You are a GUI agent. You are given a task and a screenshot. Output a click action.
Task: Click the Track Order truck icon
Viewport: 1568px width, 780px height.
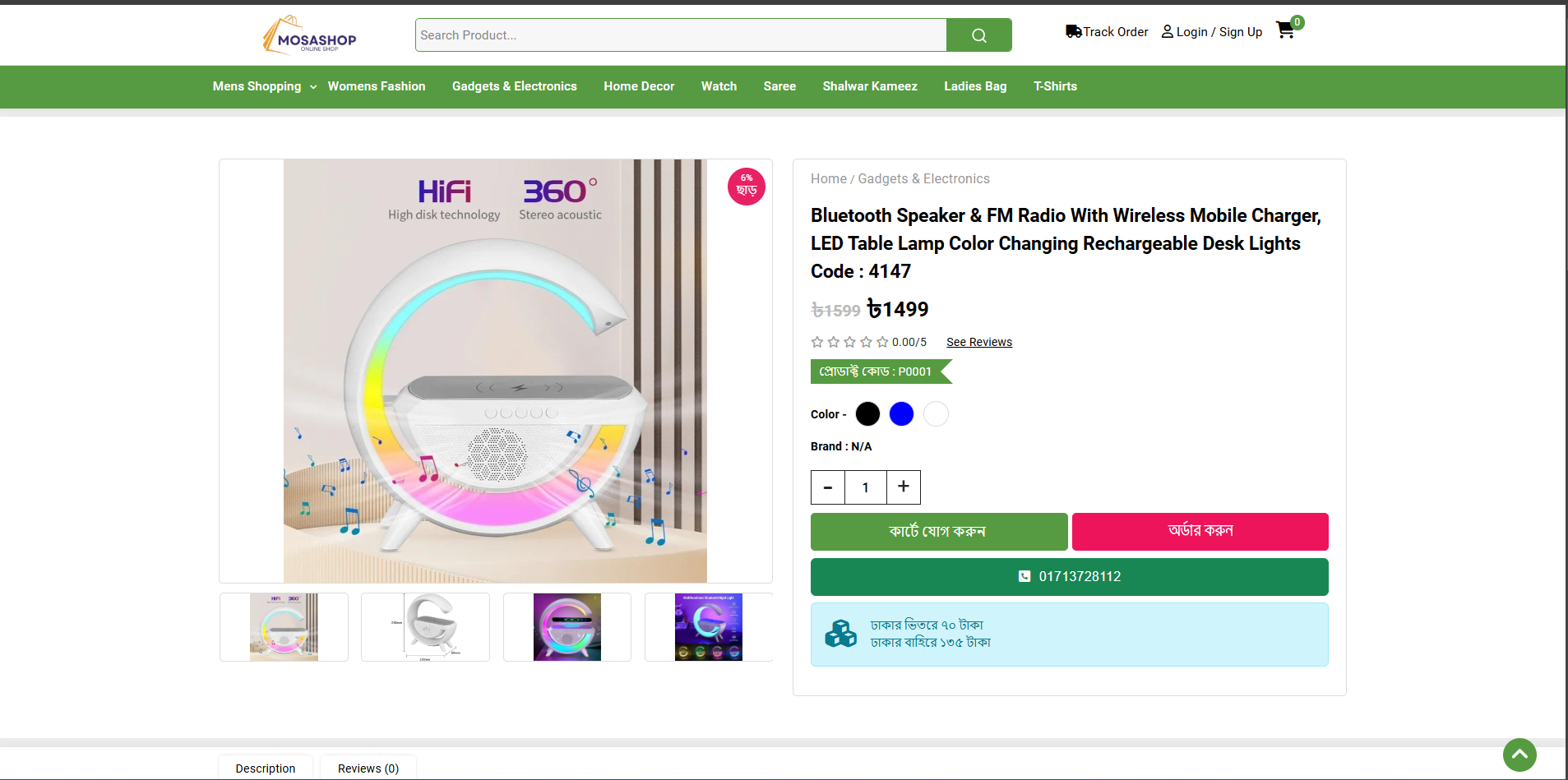click(x=1073, y=32)
